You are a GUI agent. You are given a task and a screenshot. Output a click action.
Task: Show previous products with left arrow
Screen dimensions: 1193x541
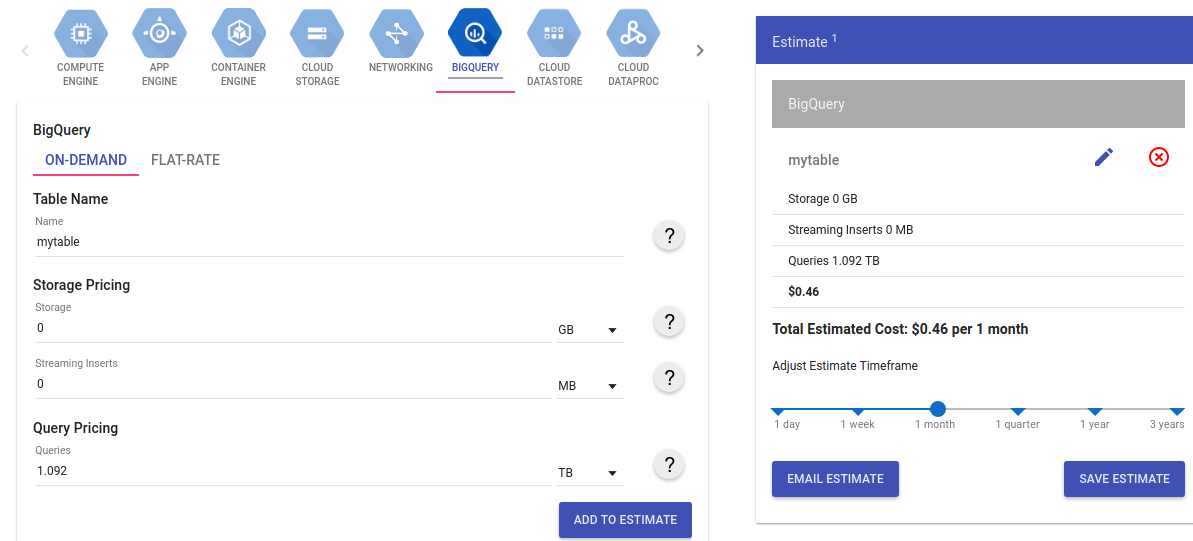coord(25,51)
